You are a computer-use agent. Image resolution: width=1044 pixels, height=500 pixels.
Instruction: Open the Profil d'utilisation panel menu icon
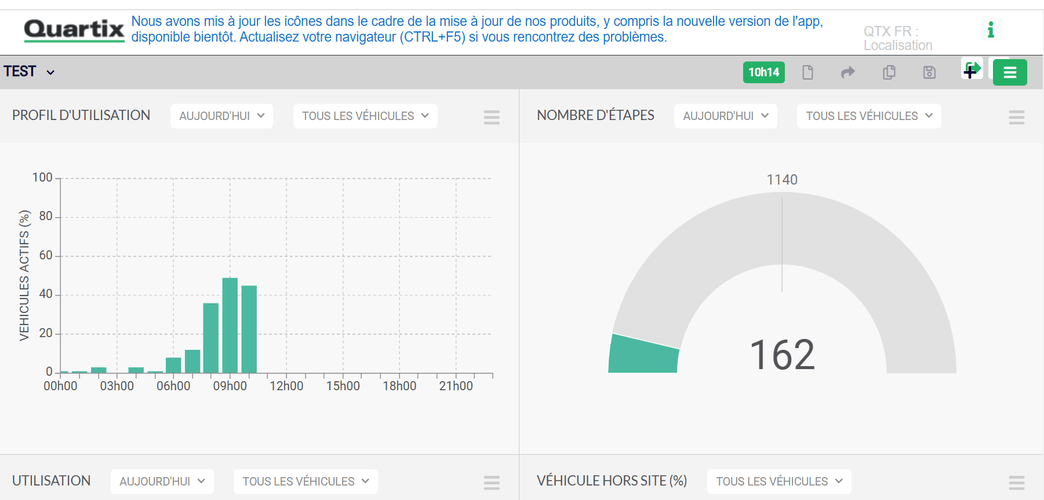pos(491,117)
